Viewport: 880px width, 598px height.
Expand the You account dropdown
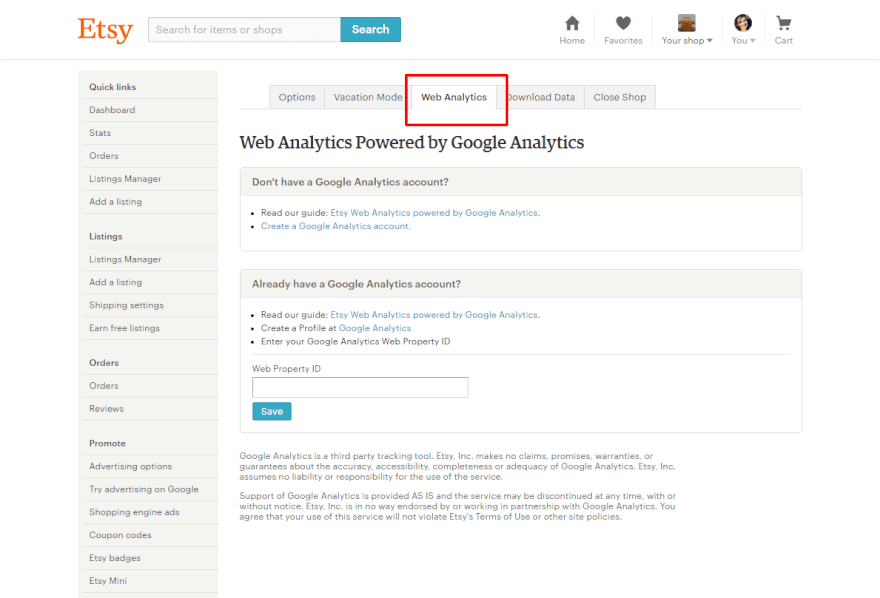(x=743, y=41)
